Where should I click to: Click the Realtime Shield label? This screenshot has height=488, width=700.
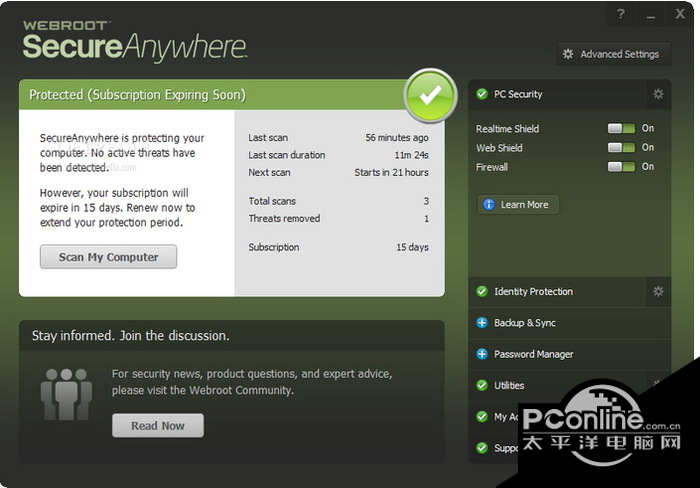(507, 129)
